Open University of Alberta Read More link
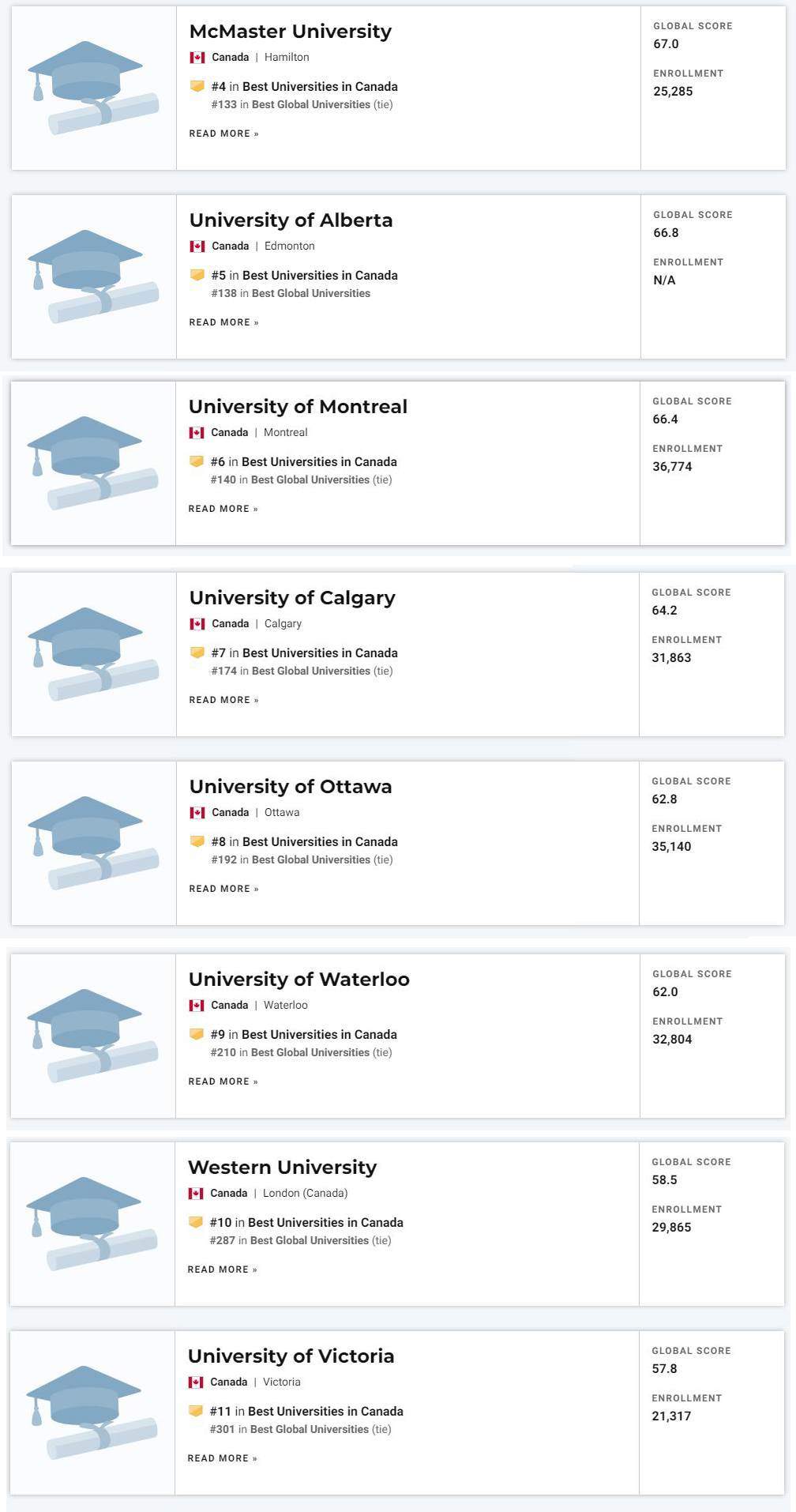The height and width of the screenshot is (1512, 796). coord(223,322)
